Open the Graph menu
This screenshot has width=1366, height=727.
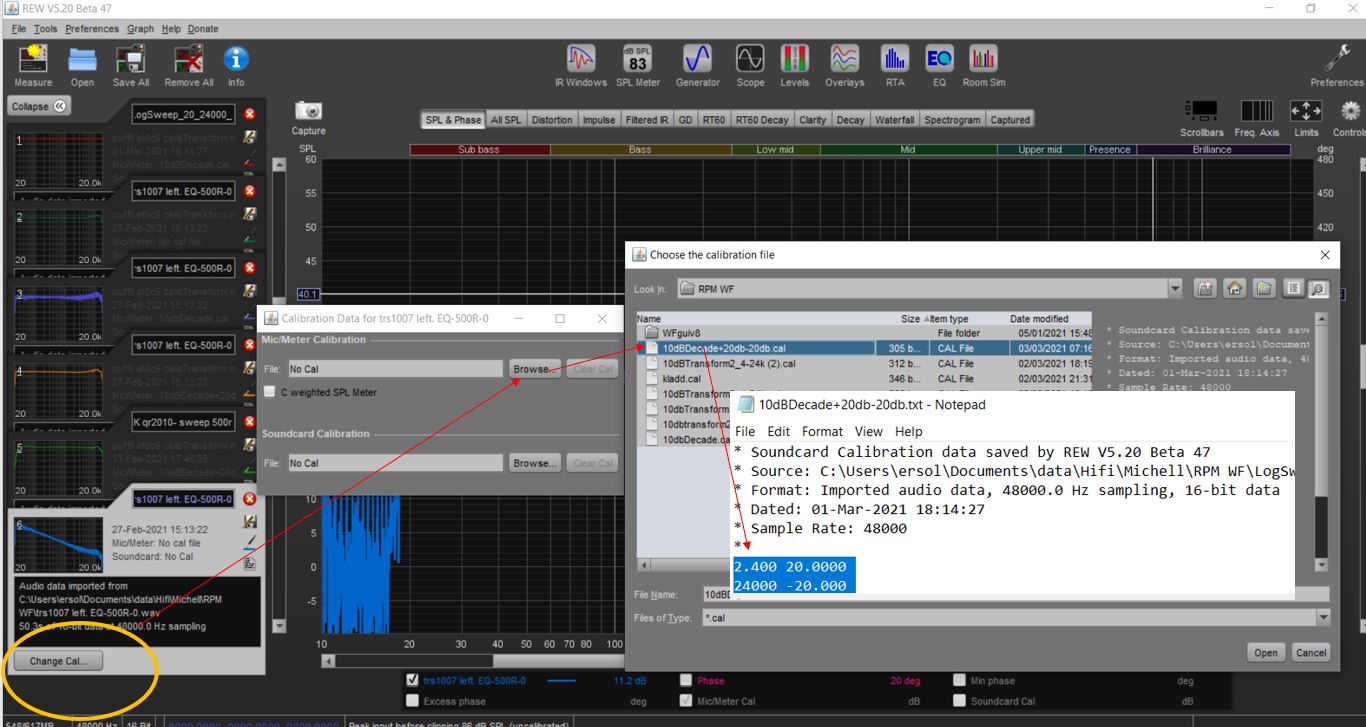coord(140,29)
